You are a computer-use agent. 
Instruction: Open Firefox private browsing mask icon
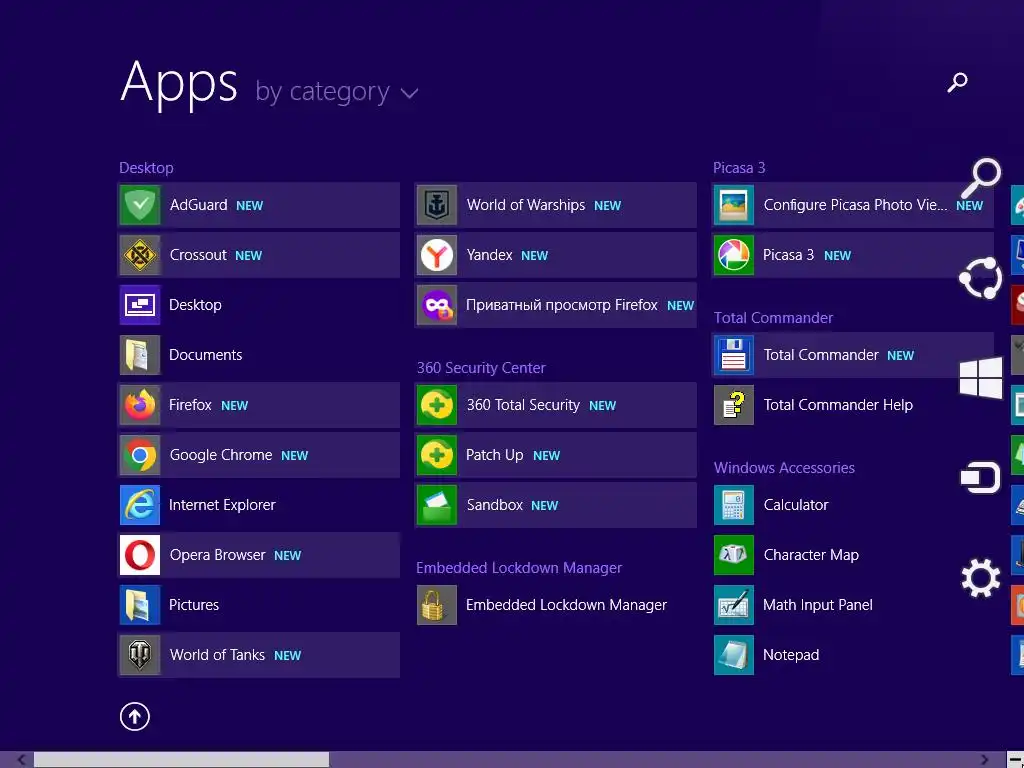(x=437, y=305)
